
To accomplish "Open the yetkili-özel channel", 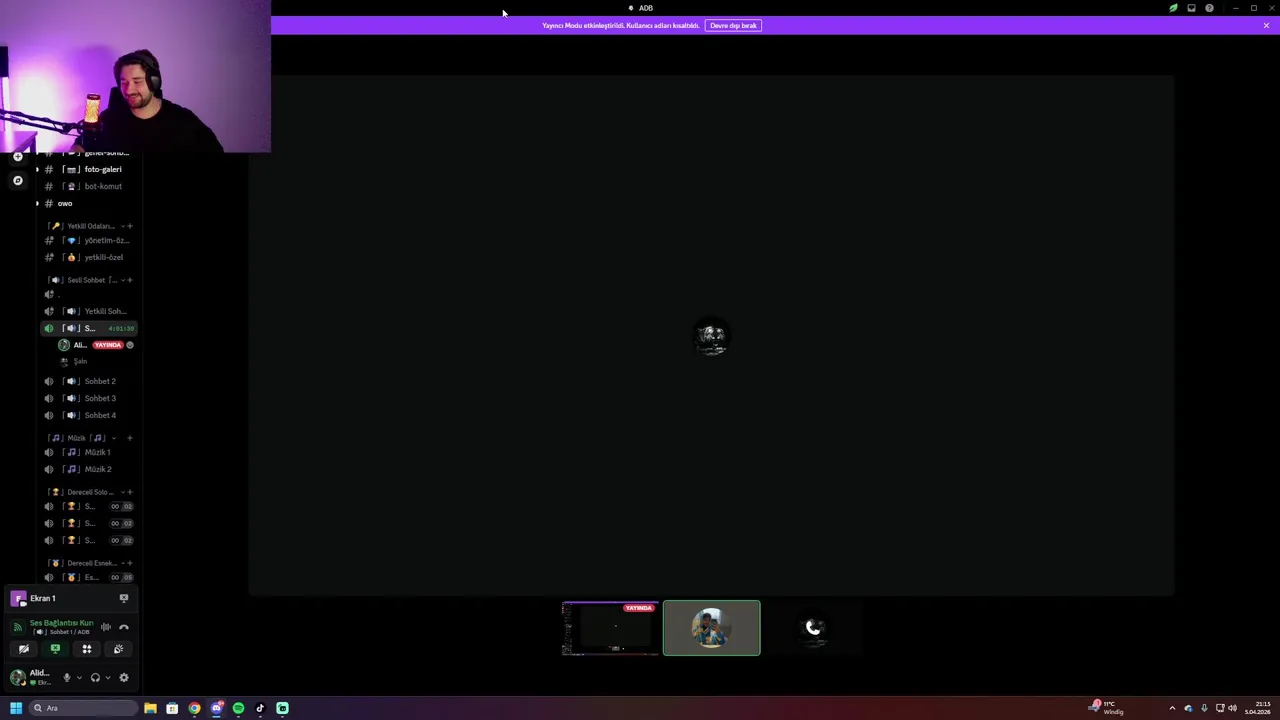I will tap(88, 257).
